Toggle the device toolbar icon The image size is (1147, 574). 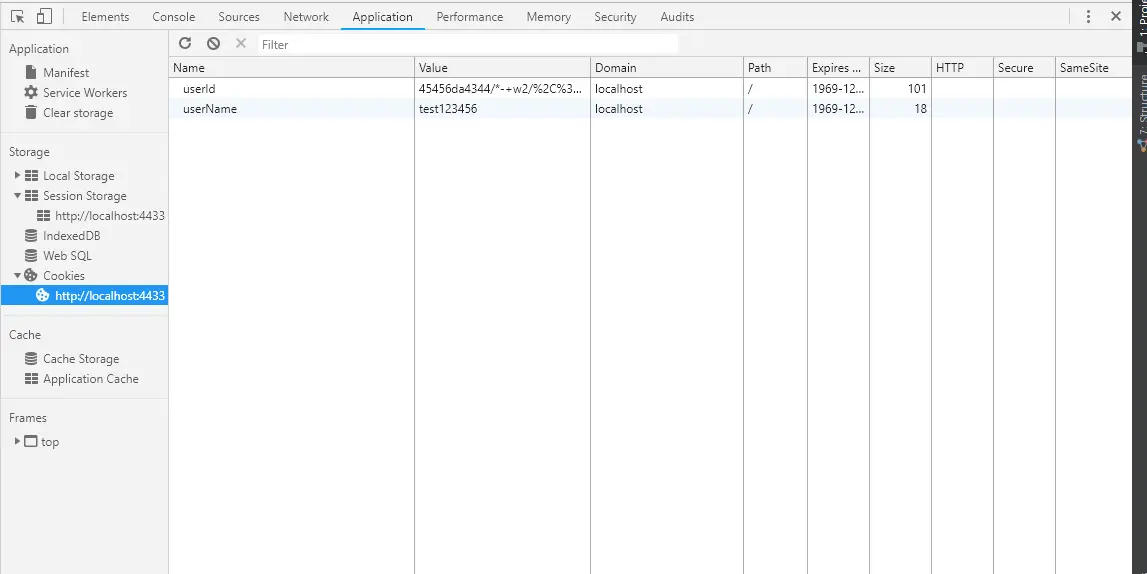(x=44, y=16)
